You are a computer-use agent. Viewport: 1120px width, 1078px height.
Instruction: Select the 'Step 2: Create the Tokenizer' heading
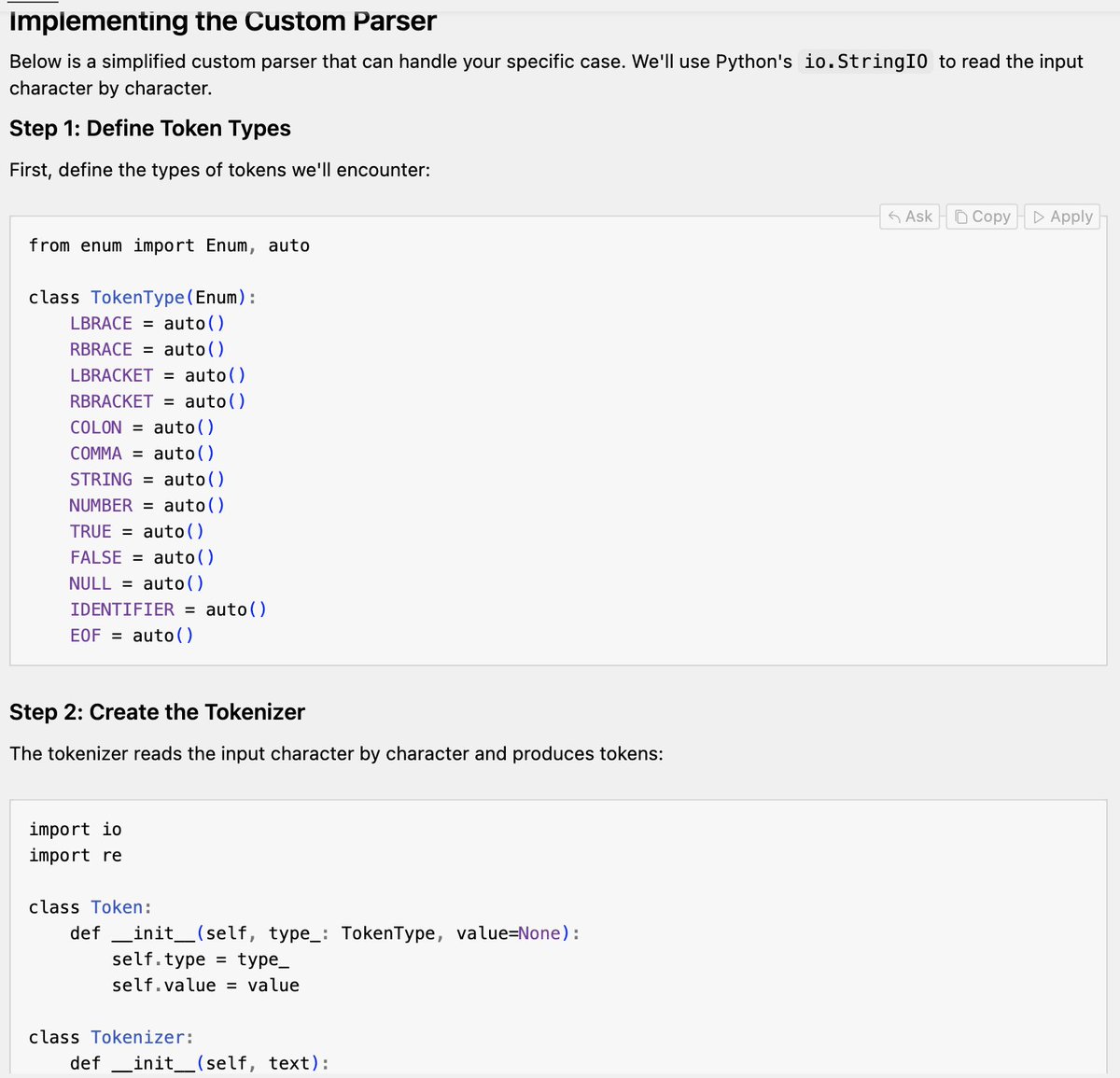(157, 712)
